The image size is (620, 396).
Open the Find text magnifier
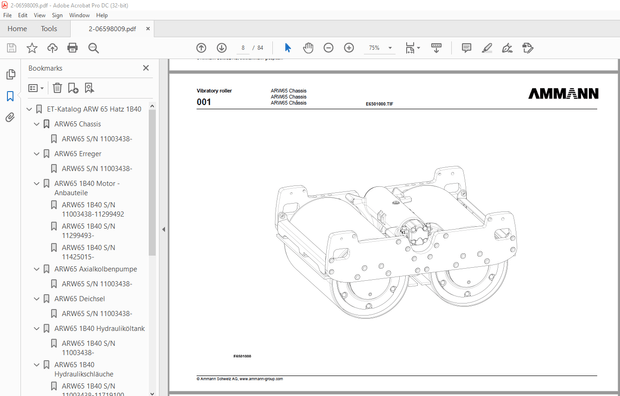tap(93, 48)
